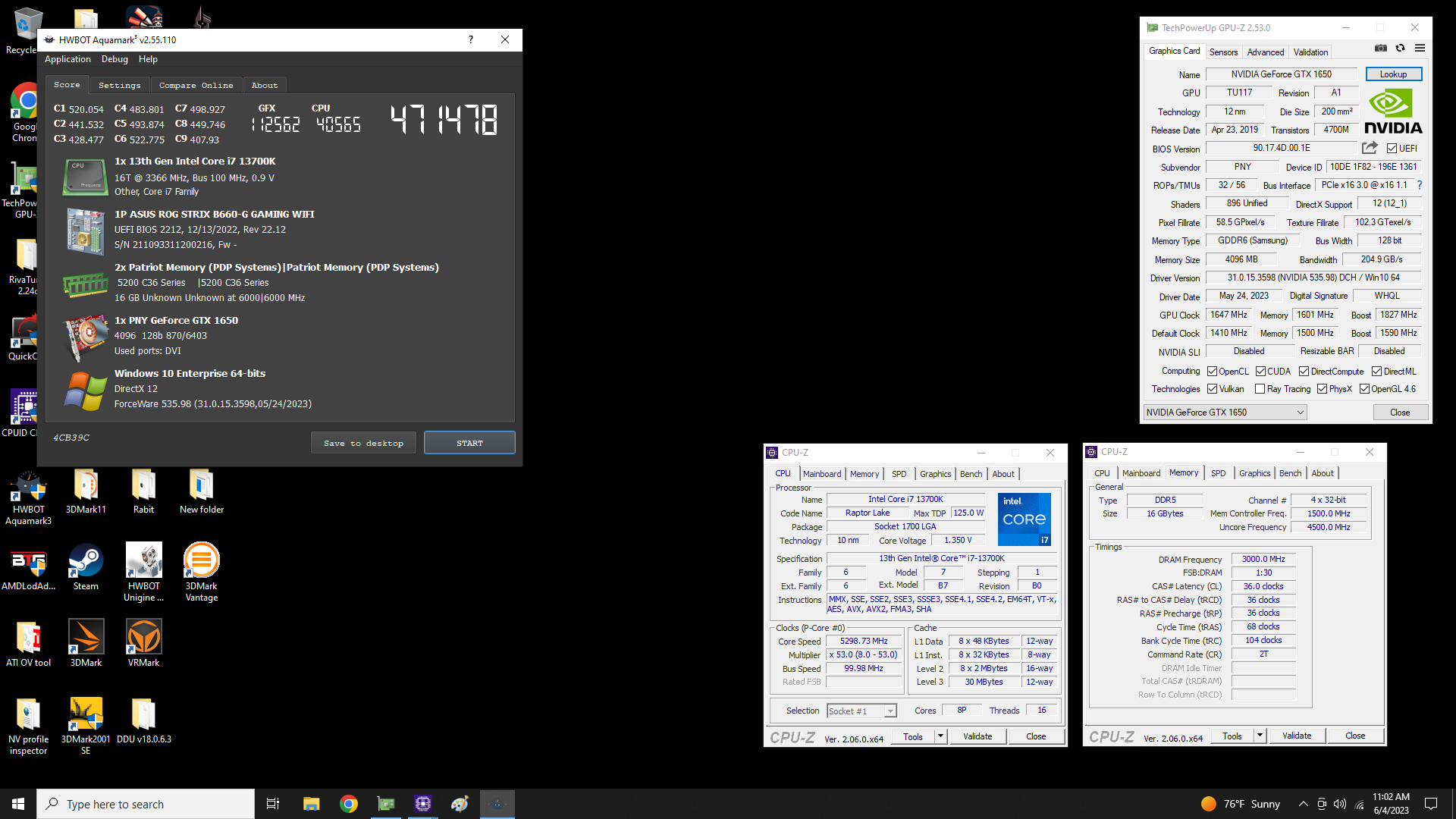
Task: Open DDU v18.0.6.3 folder
Action: click(143, 720)
